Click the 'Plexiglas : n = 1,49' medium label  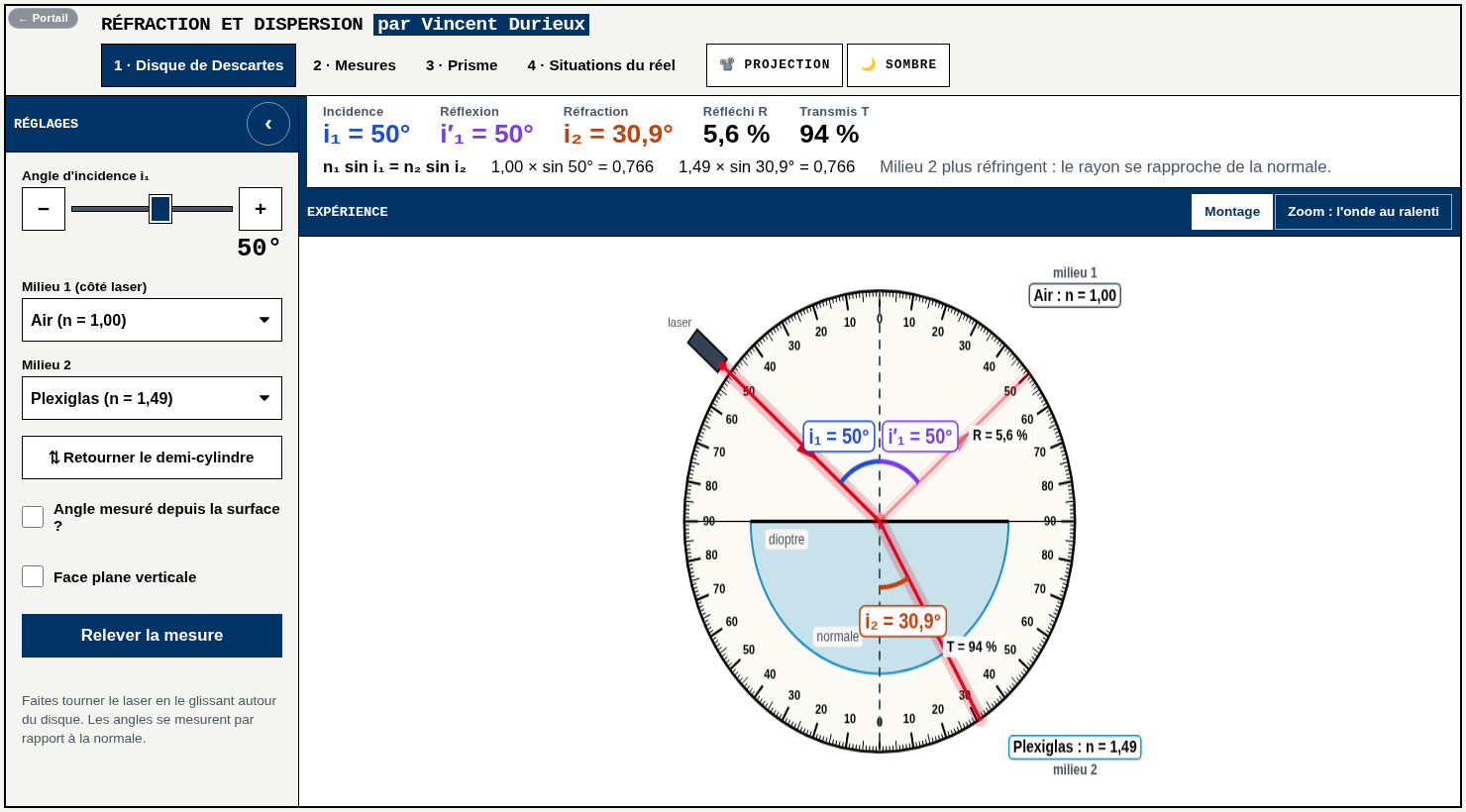click(x=1075, y=747)
